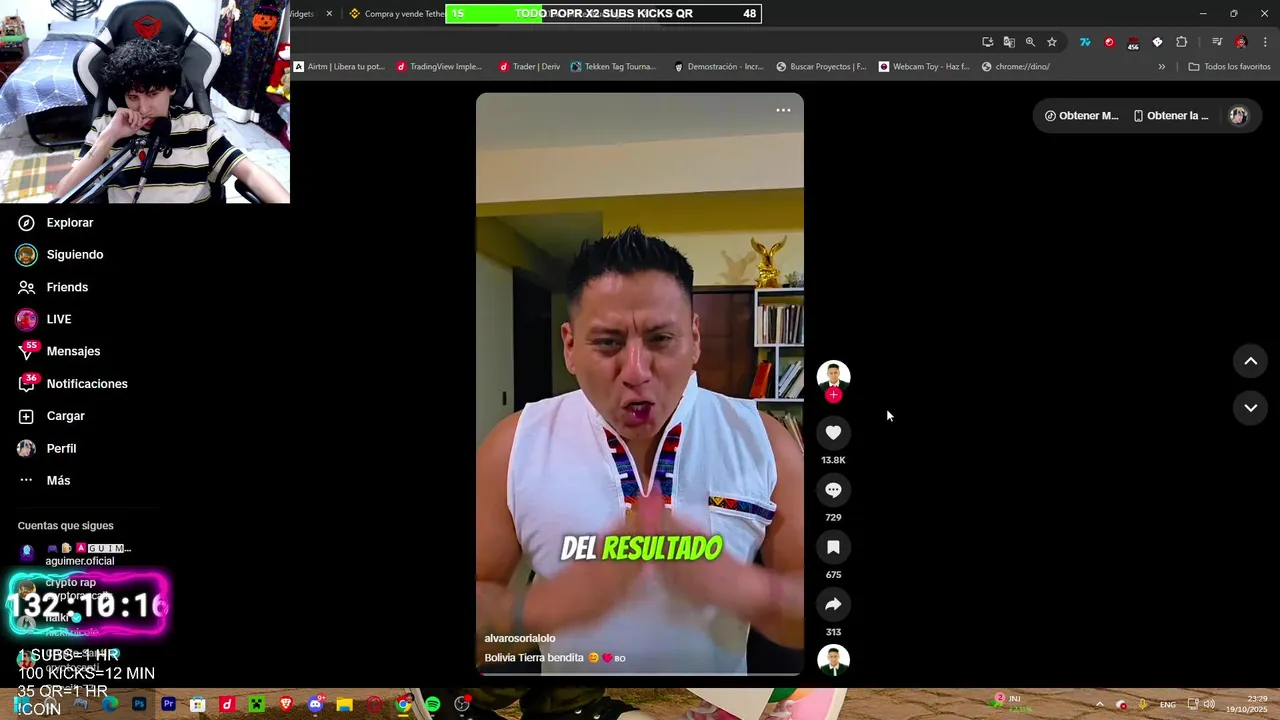The width and height of the screenshot is (1280, 720).
Task: Open TradingView Imple... bookmark
Action: [x=439, y=67]
